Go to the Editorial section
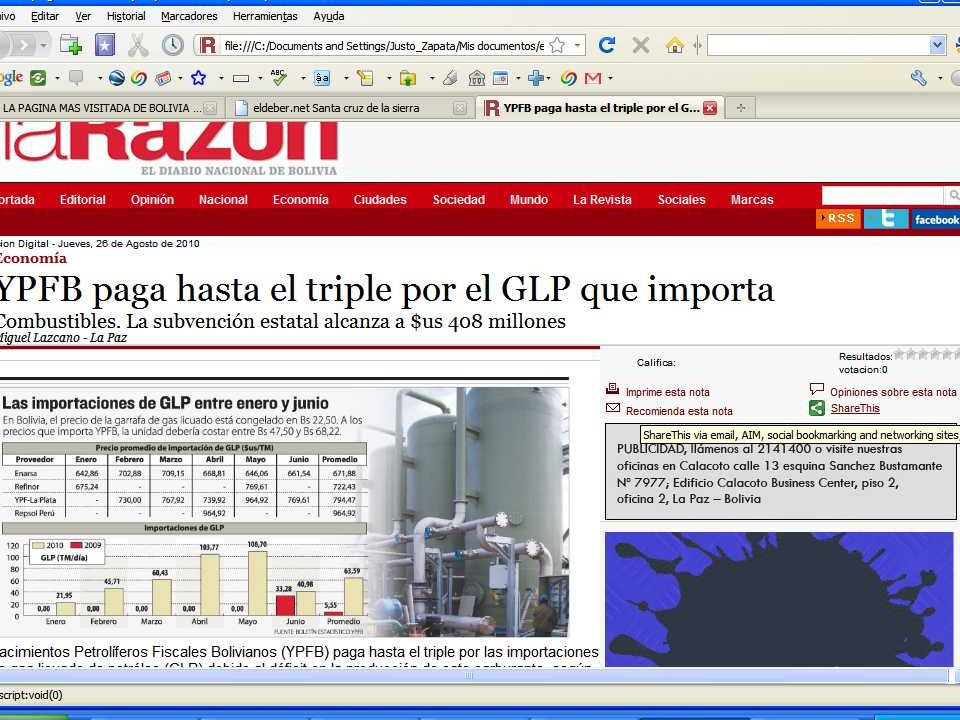Viewport: 960px width, 720px height. coord(83,200)
